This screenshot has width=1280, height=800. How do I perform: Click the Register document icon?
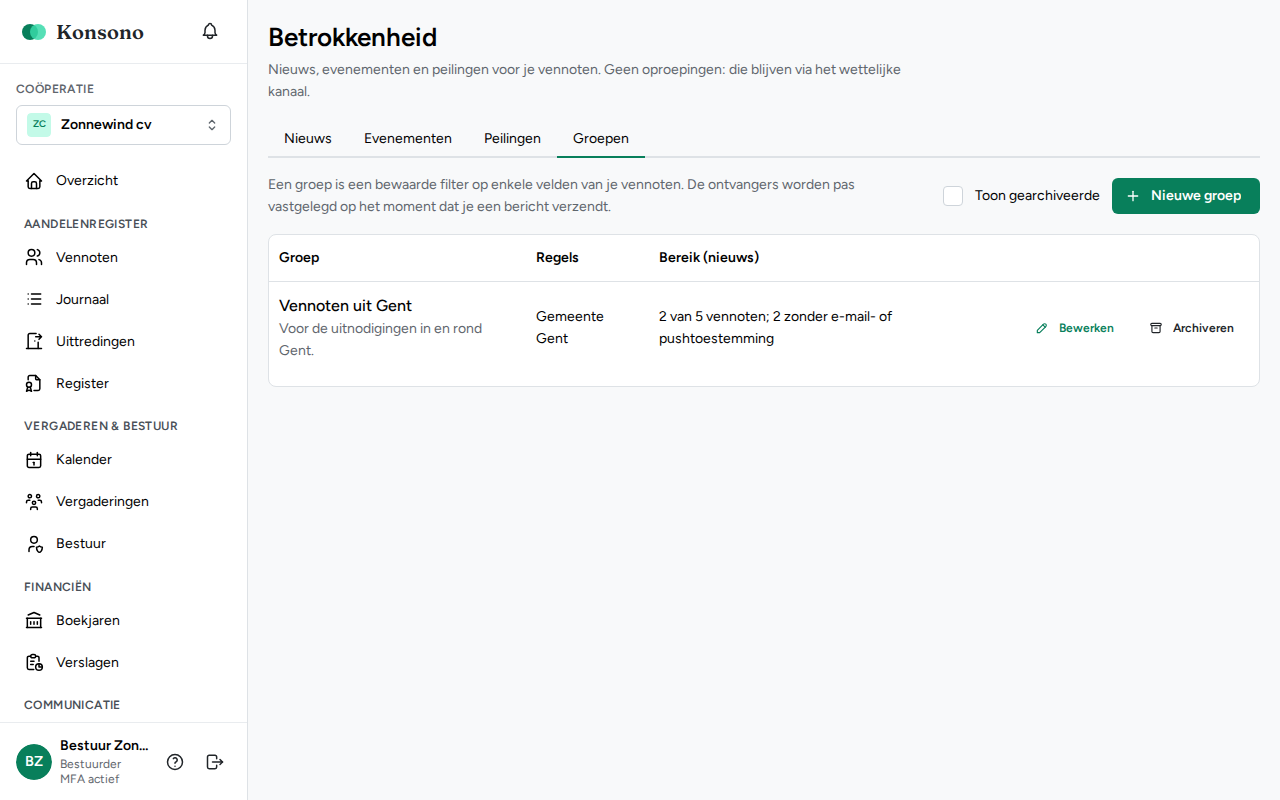[34, 384]
